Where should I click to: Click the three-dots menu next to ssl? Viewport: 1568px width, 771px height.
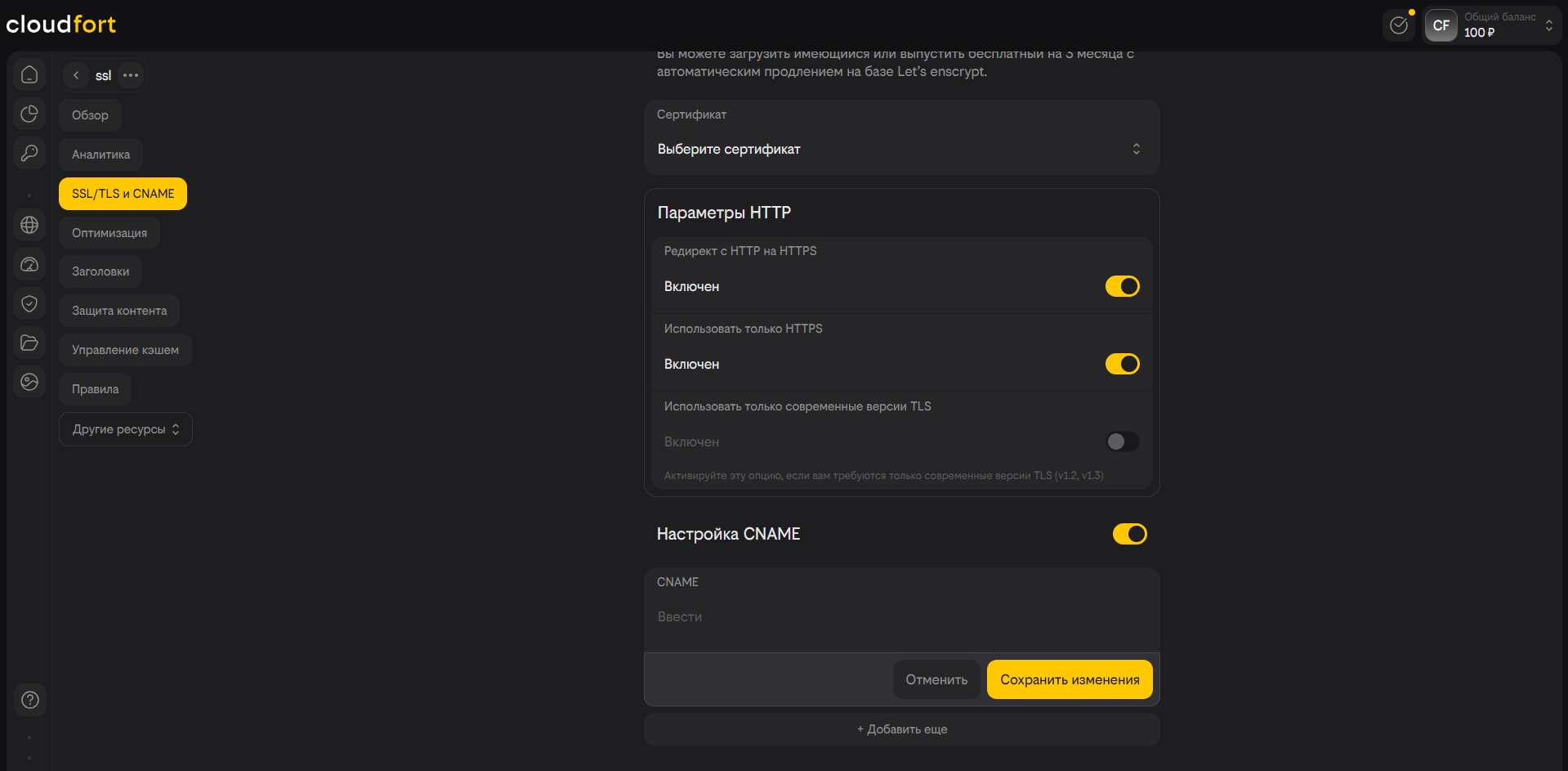[x=131, y=75]
